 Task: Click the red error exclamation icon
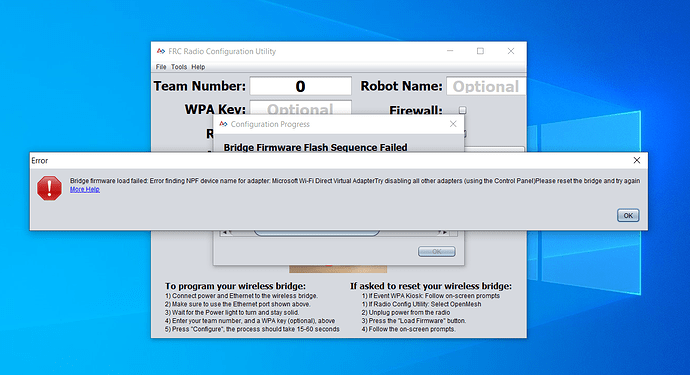click(49, 188)
